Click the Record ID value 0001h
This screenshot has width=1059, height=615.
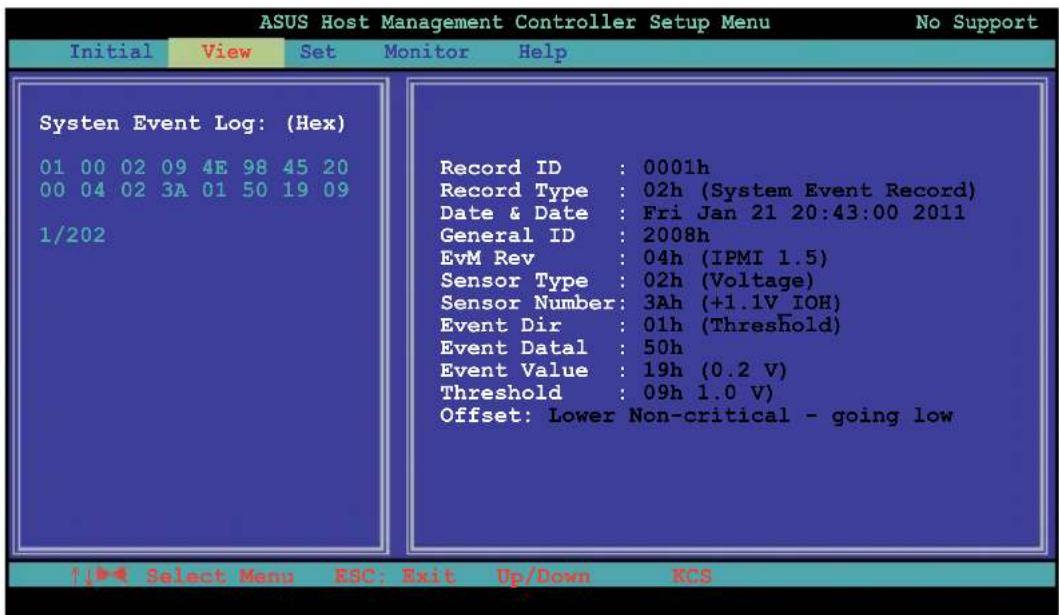coord(676,167)
